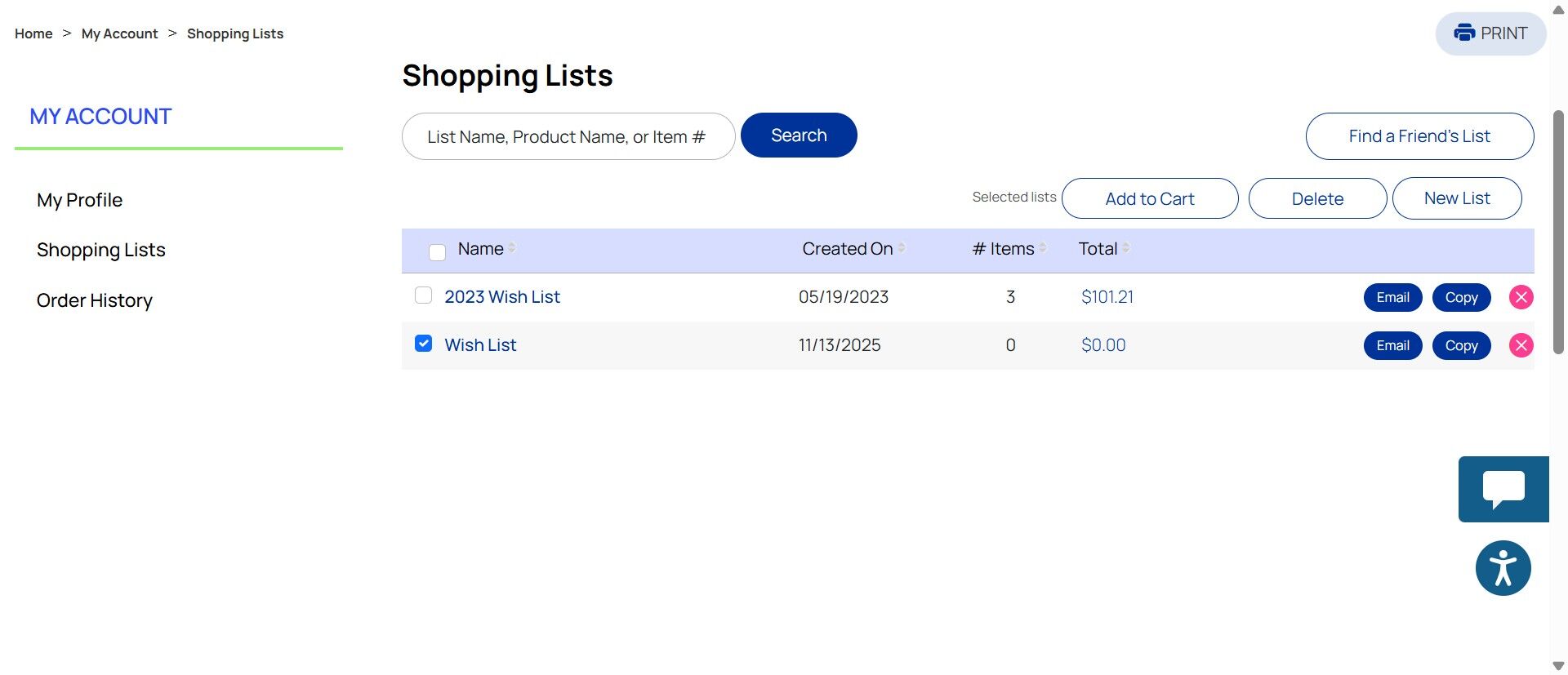The width and height of the screenshot is (1568, 675).
Task: Remove Wish List using pink X icon
Action: [x=1521, y=345]
